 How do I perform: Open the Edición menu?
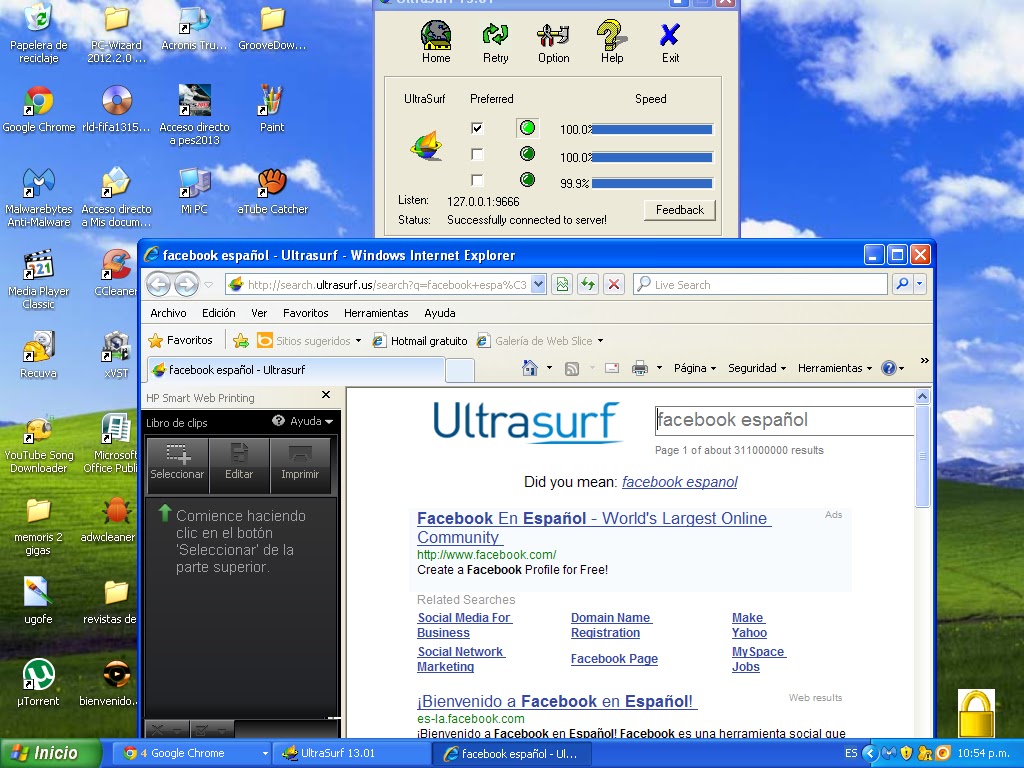pos(218,313)
